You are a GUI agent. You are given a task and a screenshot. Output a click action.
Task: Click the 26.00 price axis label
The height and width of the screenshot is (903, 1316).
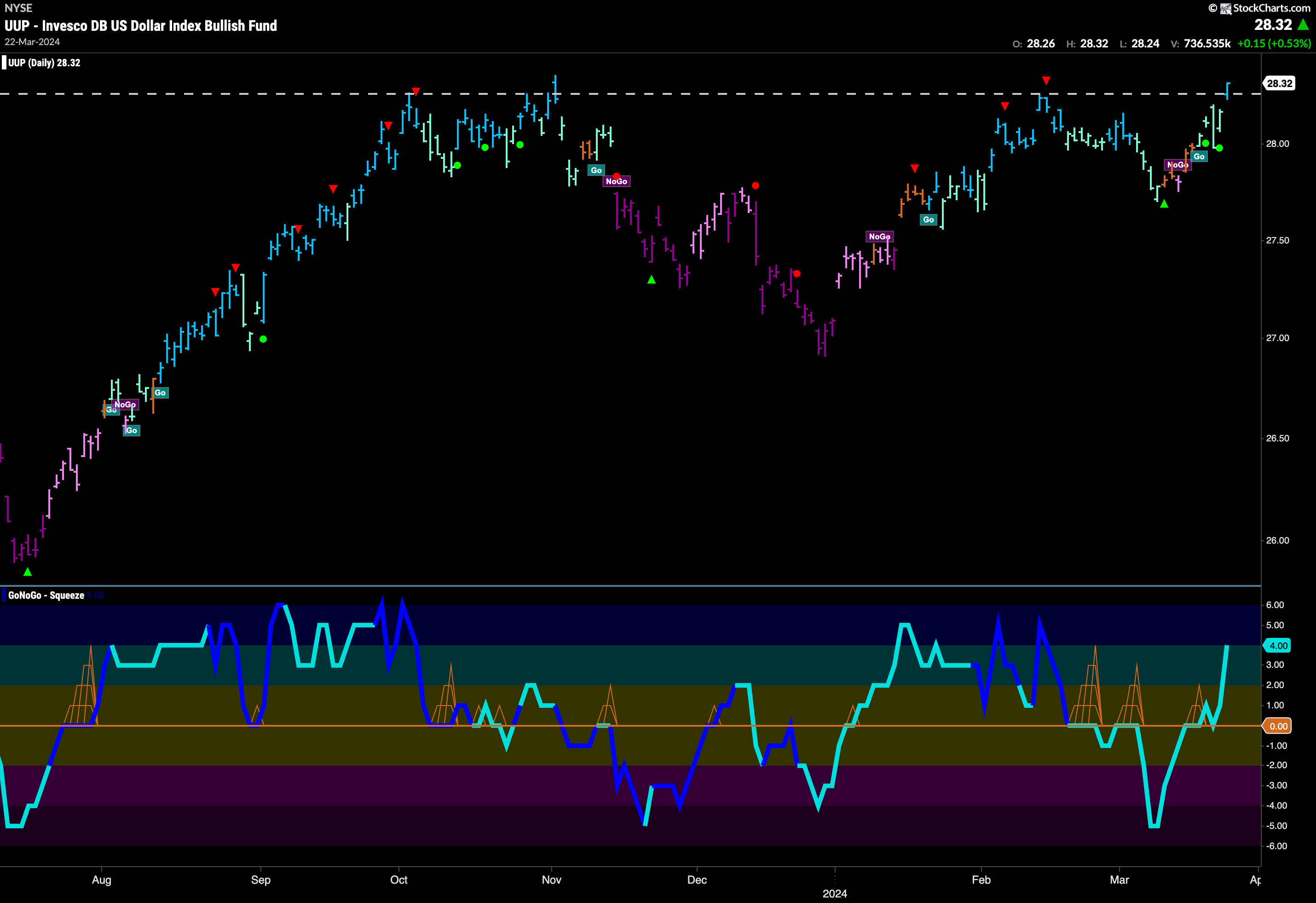[1277, 540]
